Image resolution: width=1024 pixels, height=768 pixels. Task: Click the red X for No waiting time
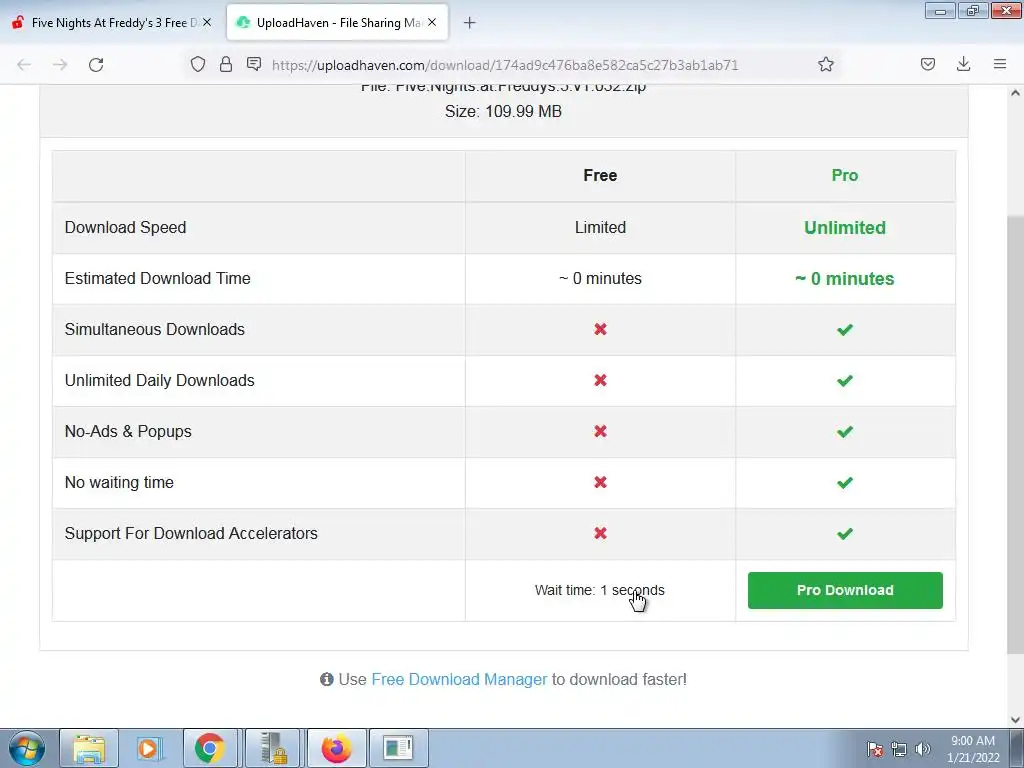tap(600, 482)
